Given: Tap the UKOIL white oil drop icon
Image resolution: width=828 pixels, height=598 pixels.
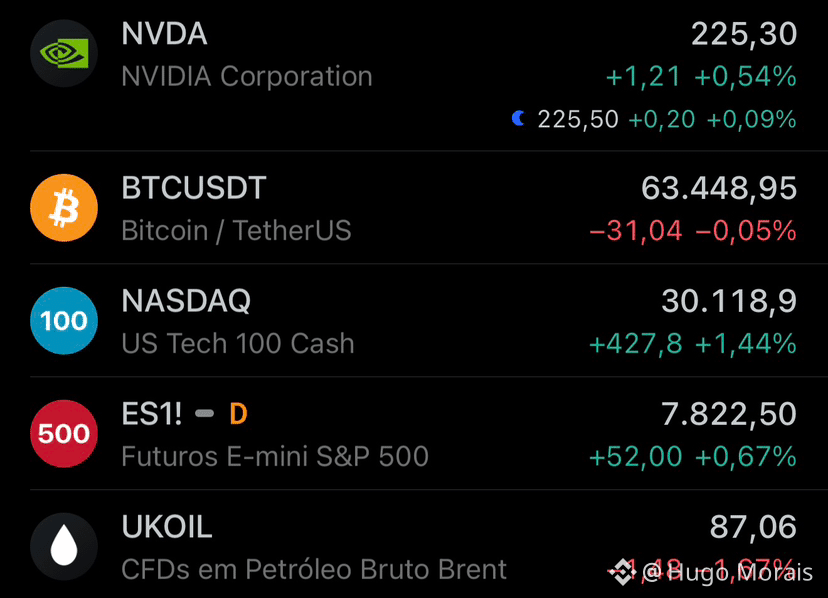Looking at the screenshot, I should point(64,547).
